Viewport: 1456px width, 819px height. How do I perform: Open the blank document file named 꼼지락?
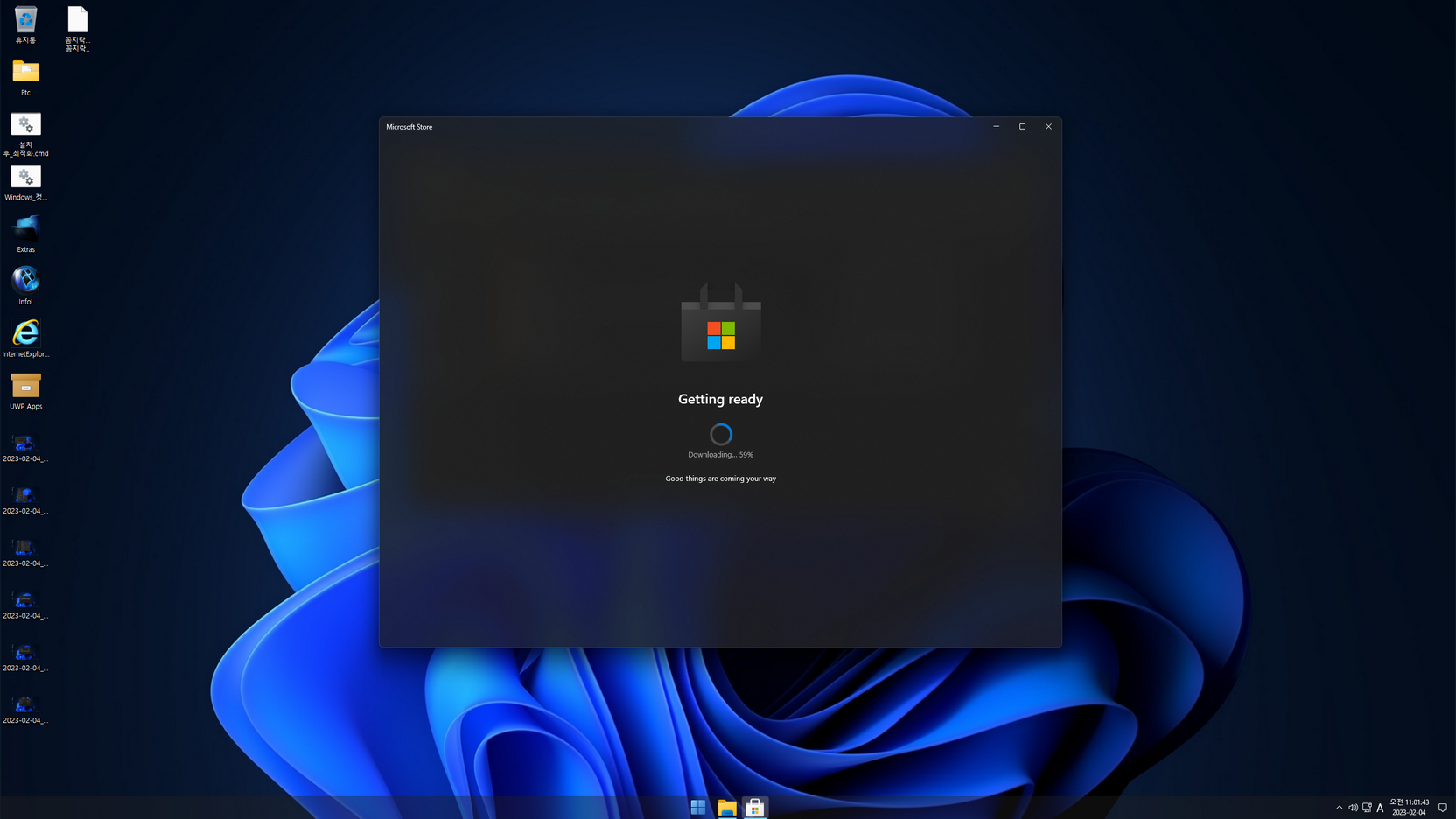pos(77,29)
